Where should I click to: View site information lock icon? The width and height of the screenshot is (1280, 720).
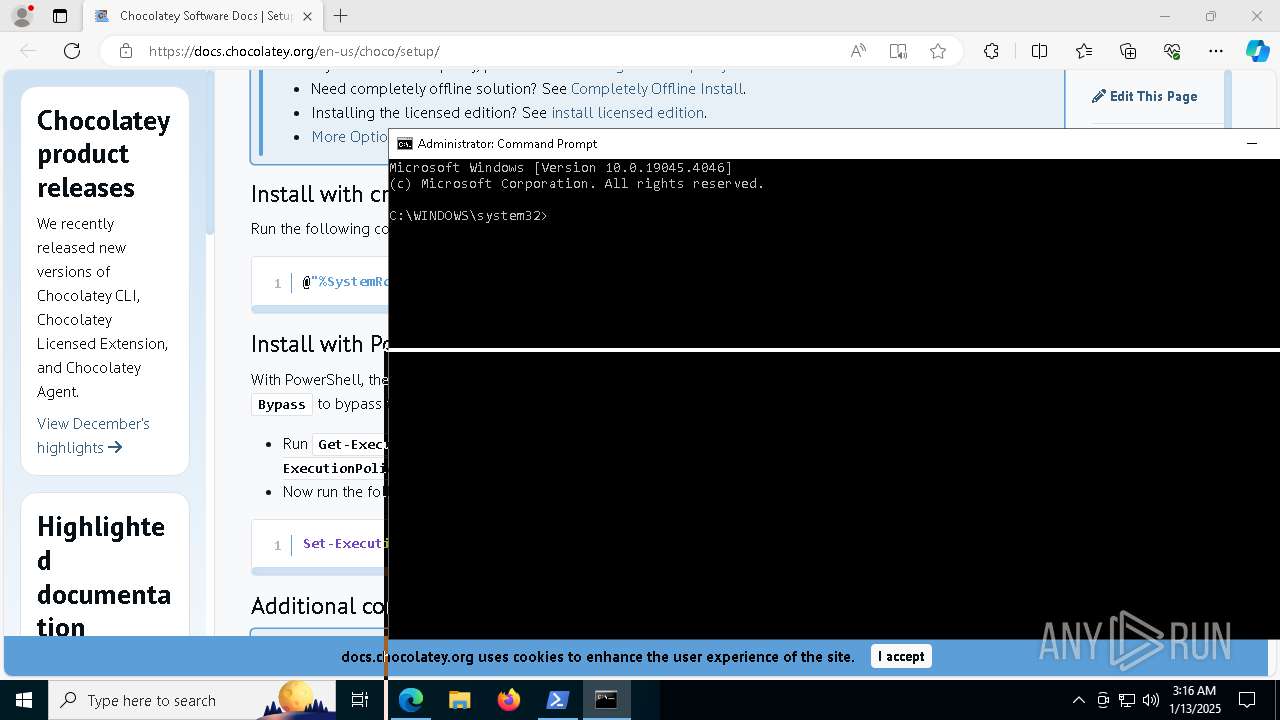point(126,51)
